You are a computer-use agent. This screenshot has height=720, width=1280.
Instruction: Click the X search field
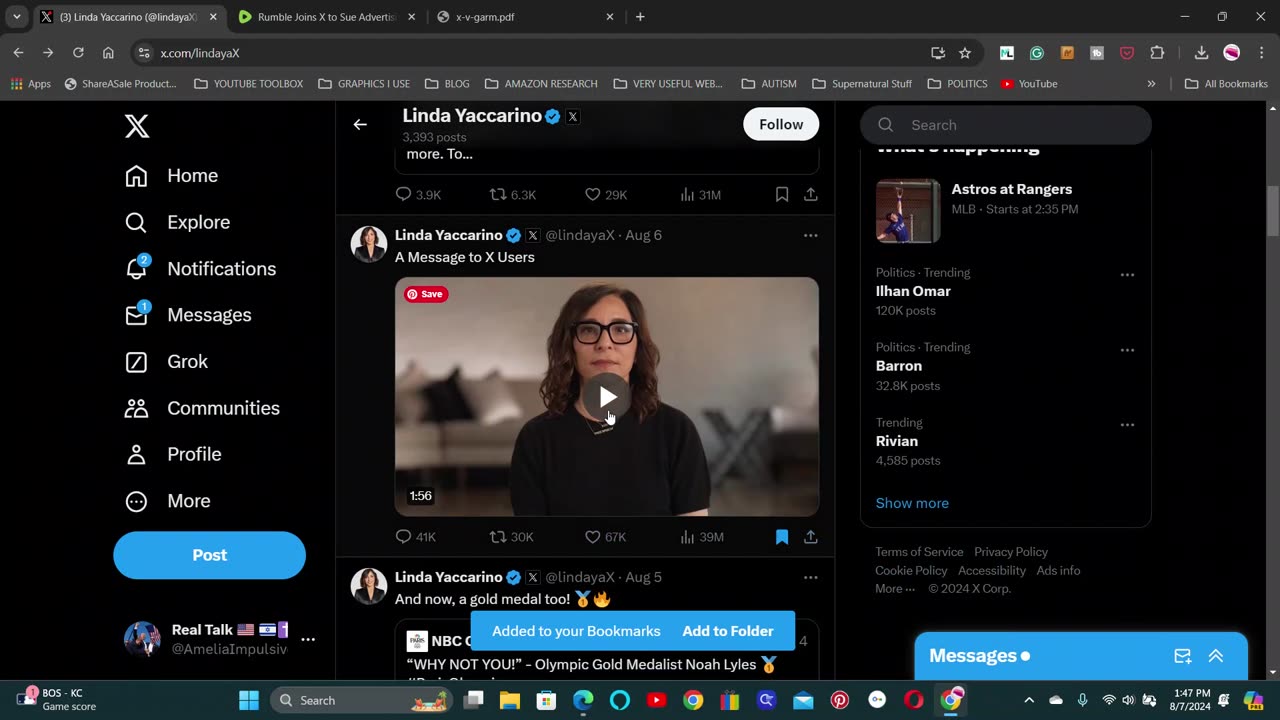[x=1006, y=125]
